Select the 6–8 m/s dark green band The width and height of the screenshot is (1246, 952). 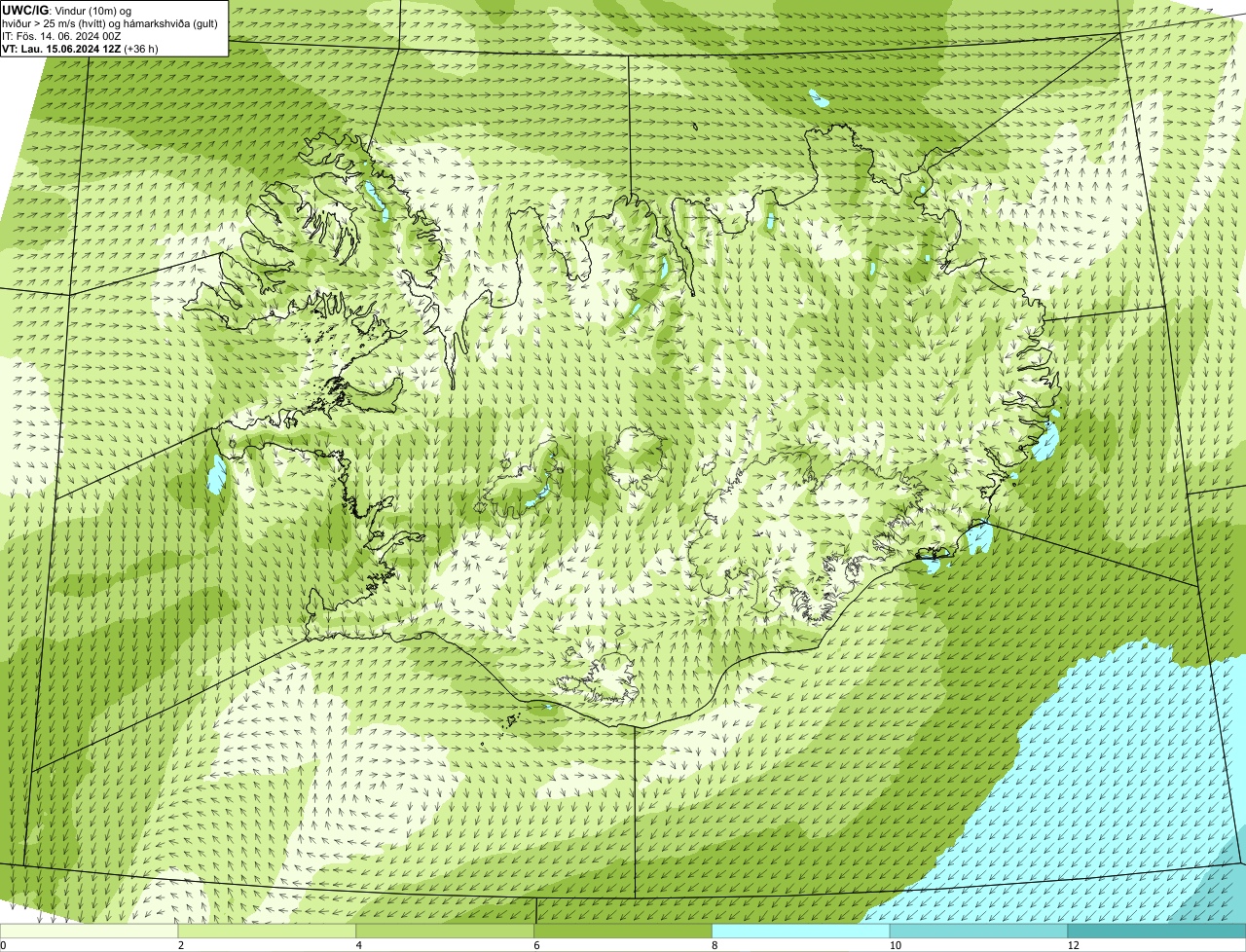623,932
